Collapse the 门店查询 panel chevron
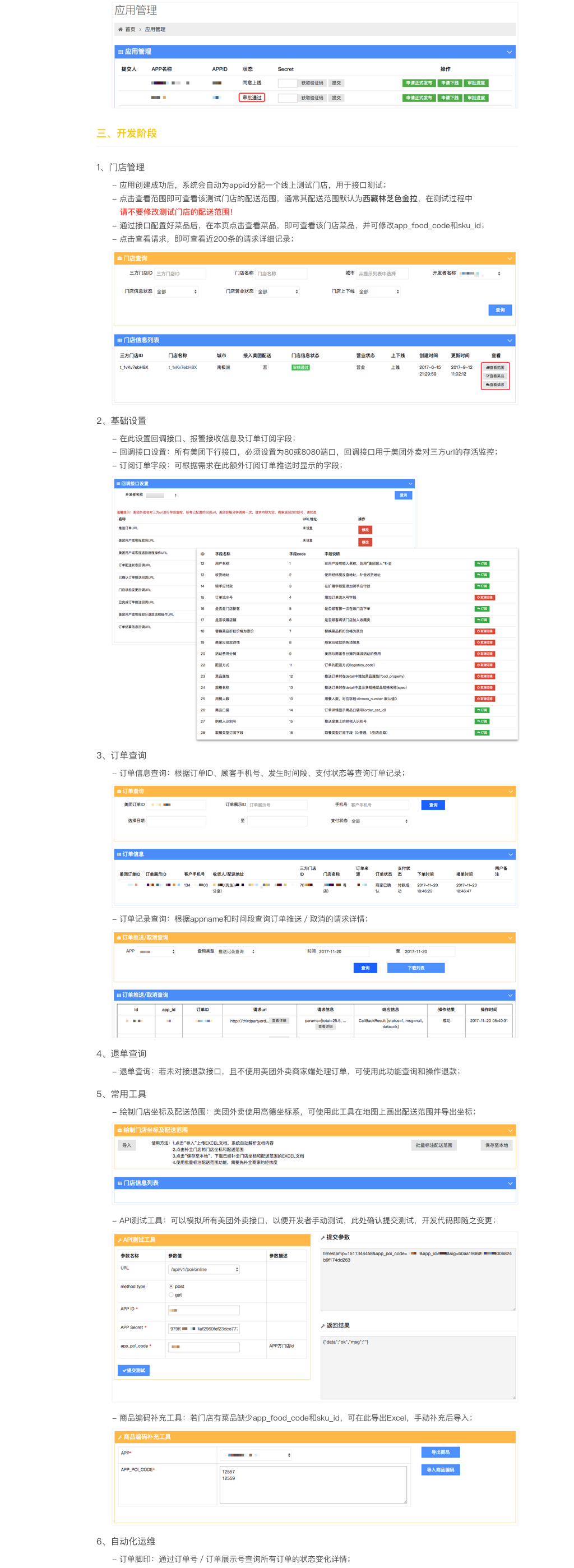The width and height of the screenshot is (574, 1568). click(x=509, y=258)
